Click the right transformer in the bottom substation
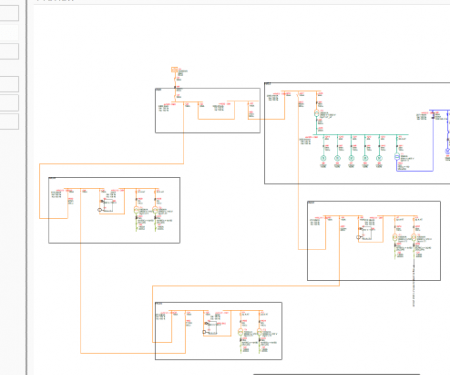Screen dimensions: 450x375 [x=260, y=332]
